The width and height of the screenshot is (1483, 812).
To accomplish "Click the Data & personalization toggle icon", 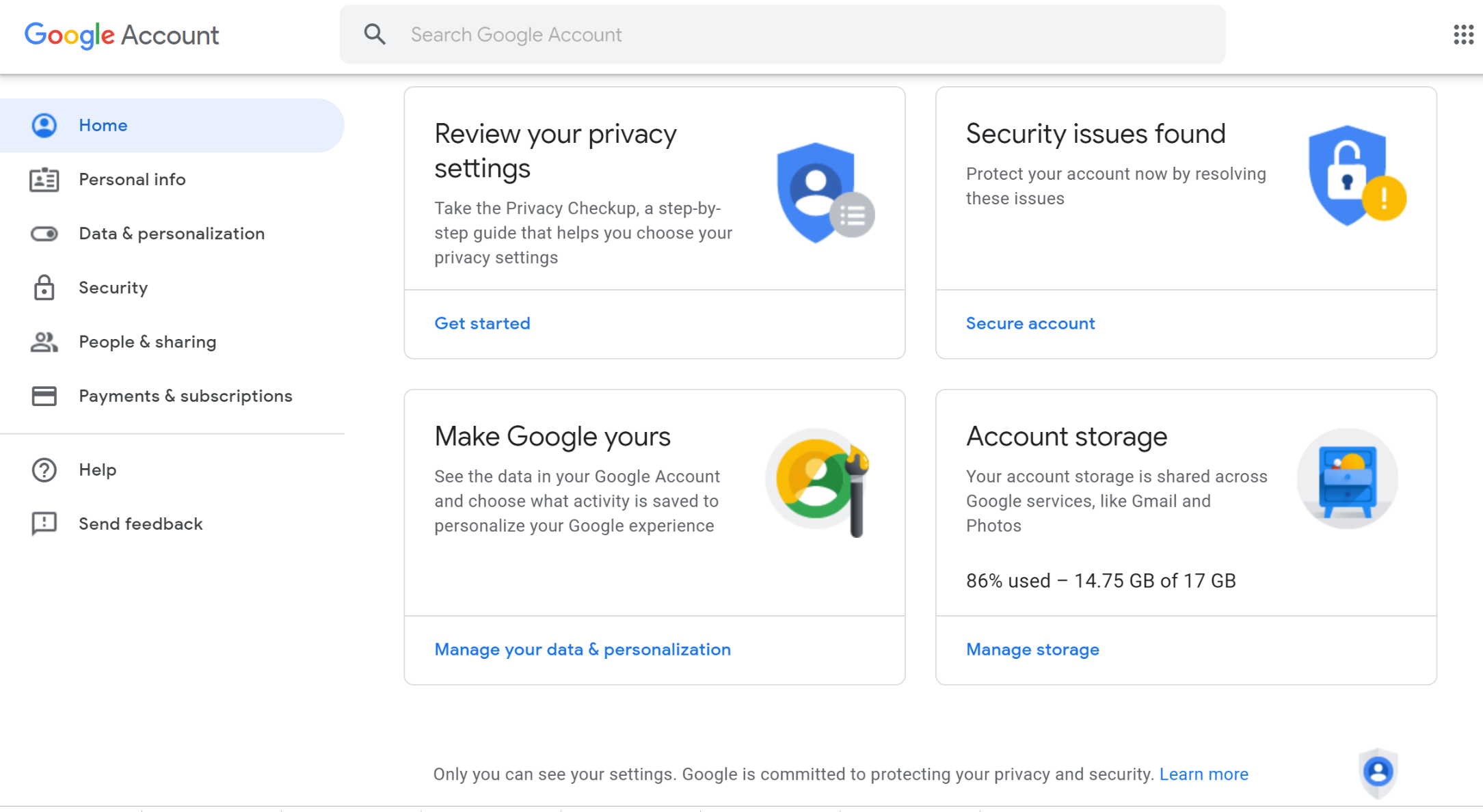I will tap(44, 234).
